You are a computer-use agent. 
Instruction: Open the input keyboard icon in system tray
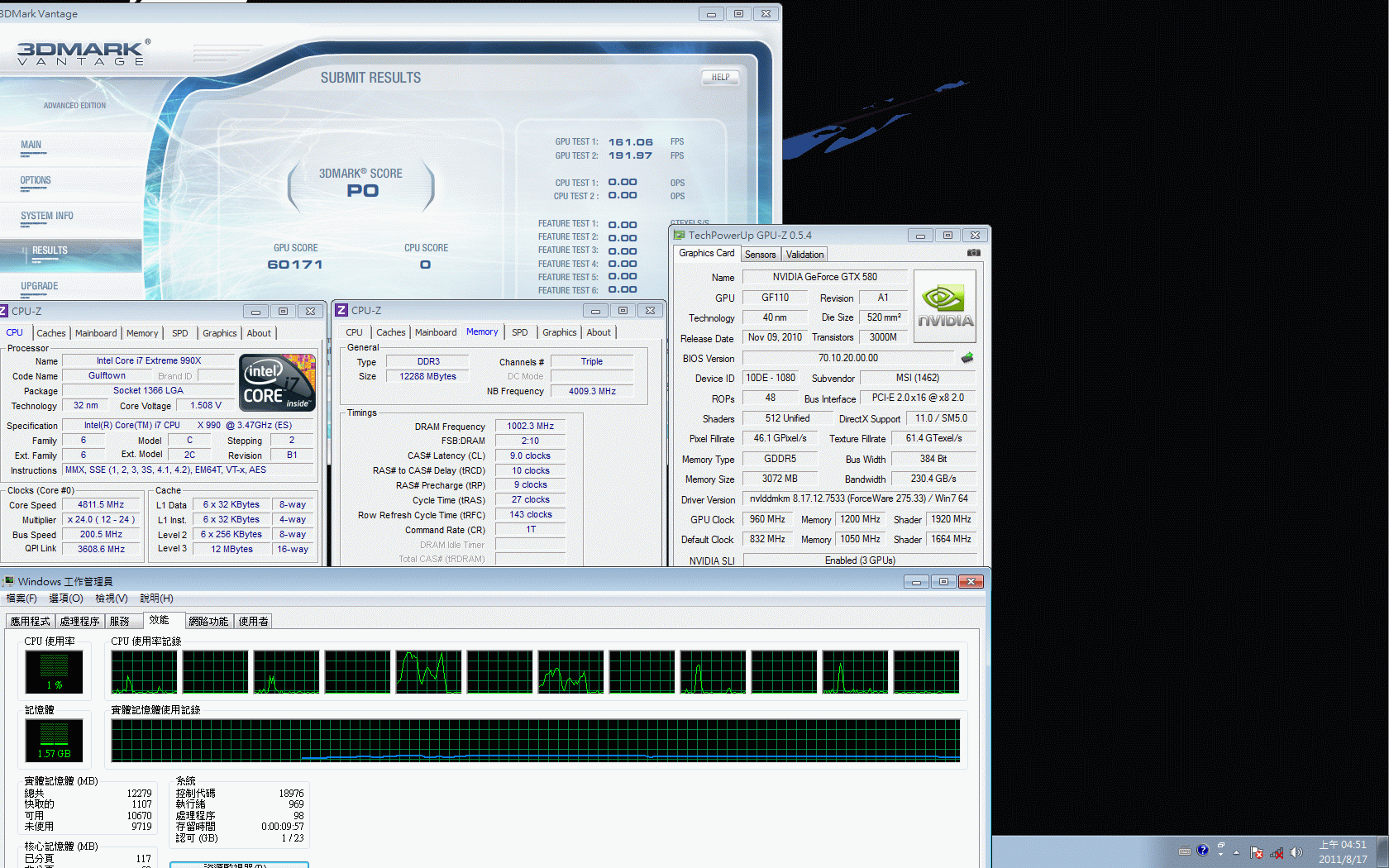point(1185,851)
